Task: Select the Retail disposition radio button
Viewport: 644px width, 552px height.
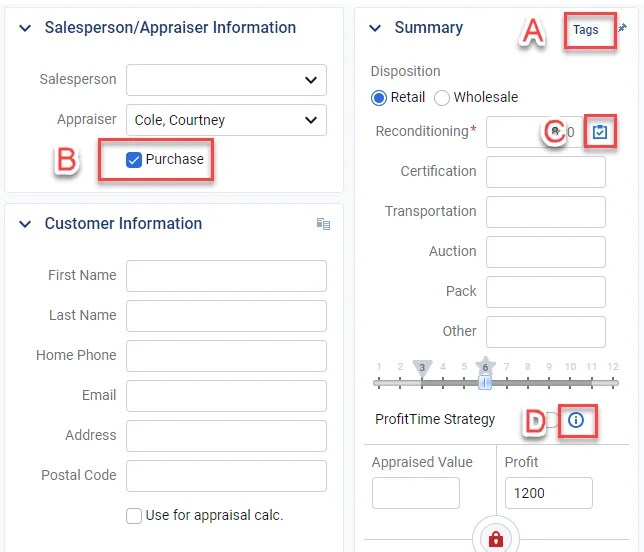Action: 379,98
